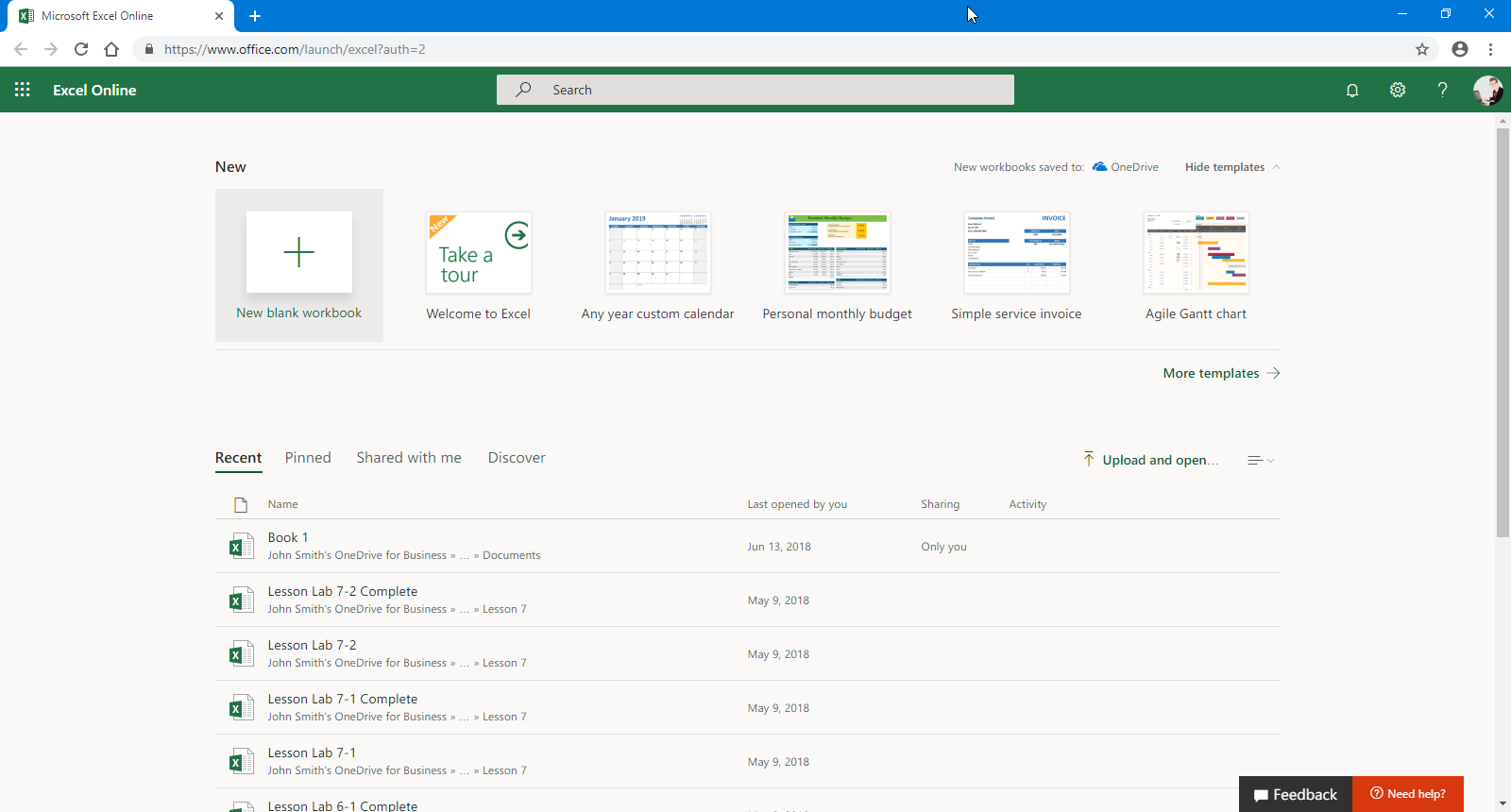Reload the page
1511x812 pixels.
81,49
